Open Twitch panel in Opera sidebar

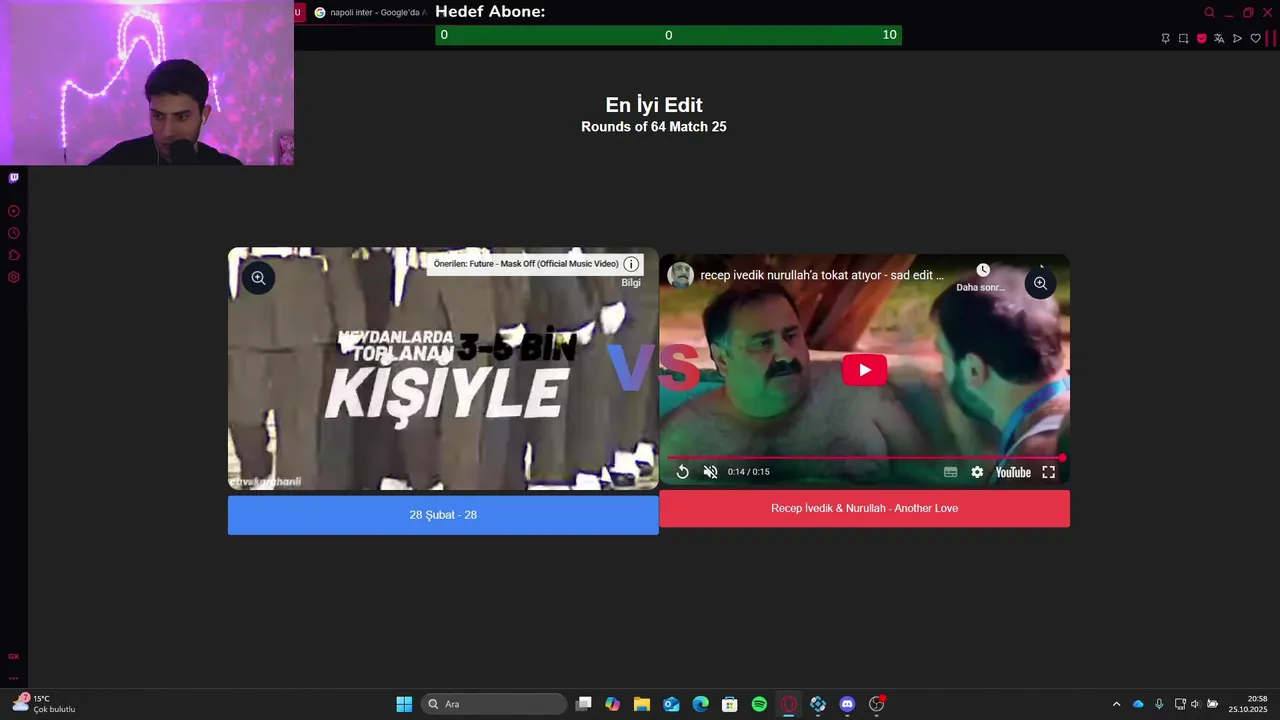tap(14, 178)
